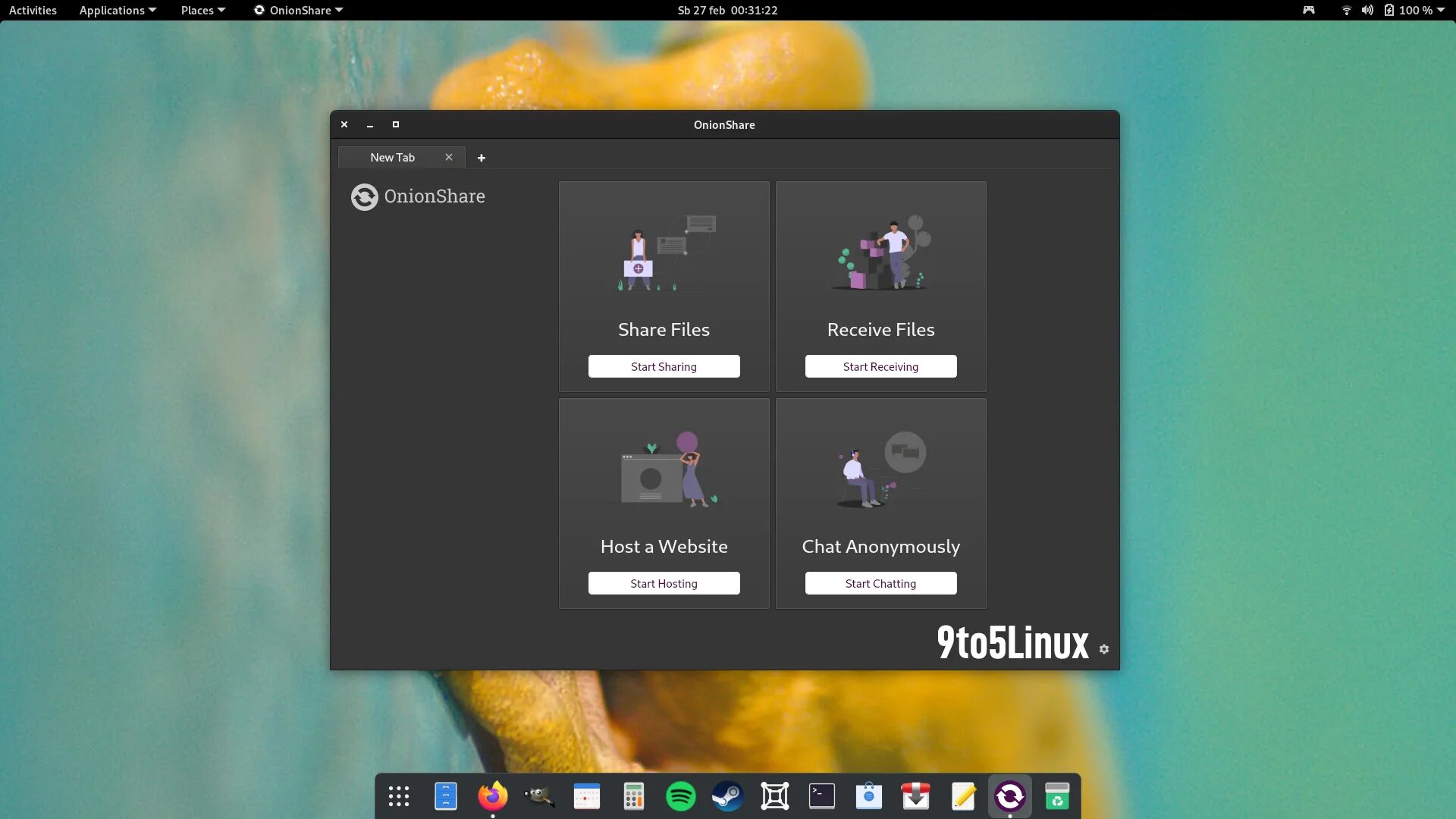Expand the Applications menu
The width and height of the screenshot is (1456, 819).
pos(118,10)
